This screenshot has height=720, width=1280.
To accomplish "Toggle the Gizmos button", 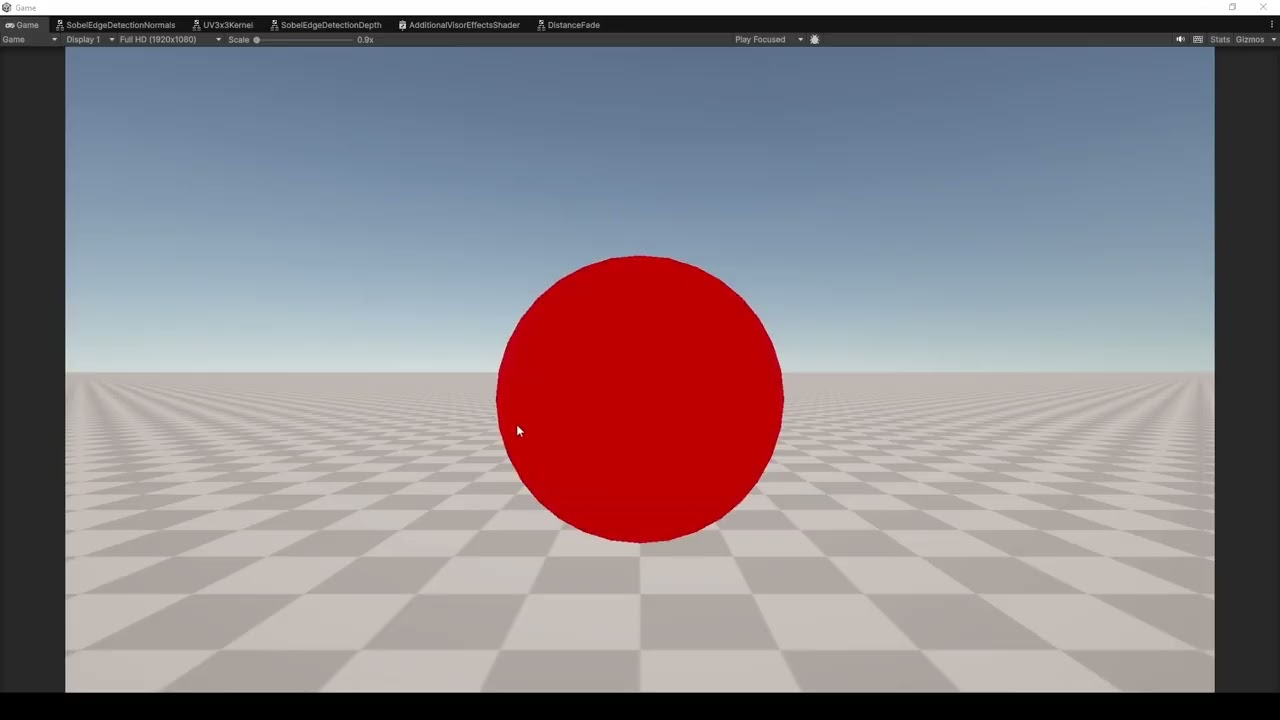I will tap(1250, 40).
